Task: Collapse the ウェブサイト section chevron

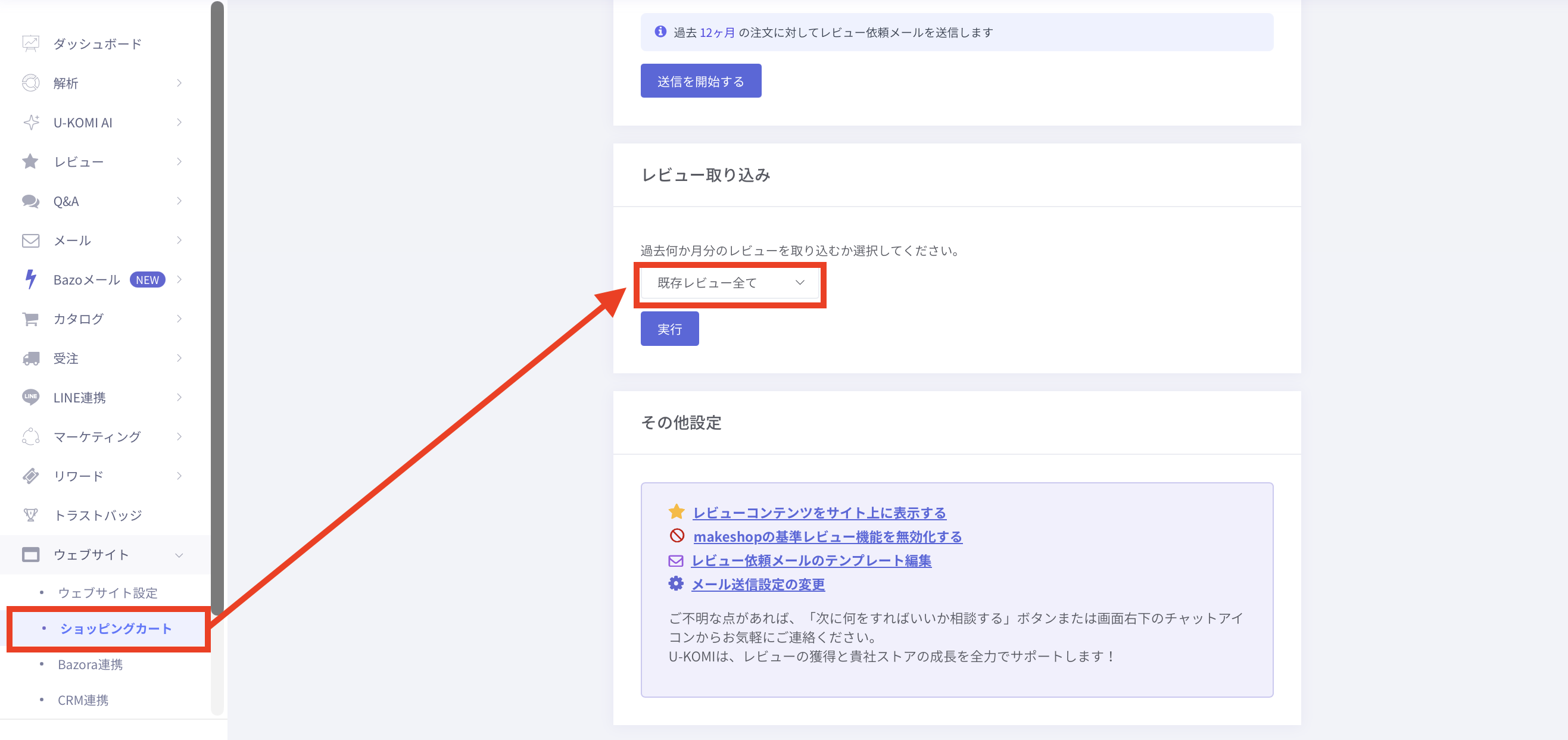Action: coord(179,555)
